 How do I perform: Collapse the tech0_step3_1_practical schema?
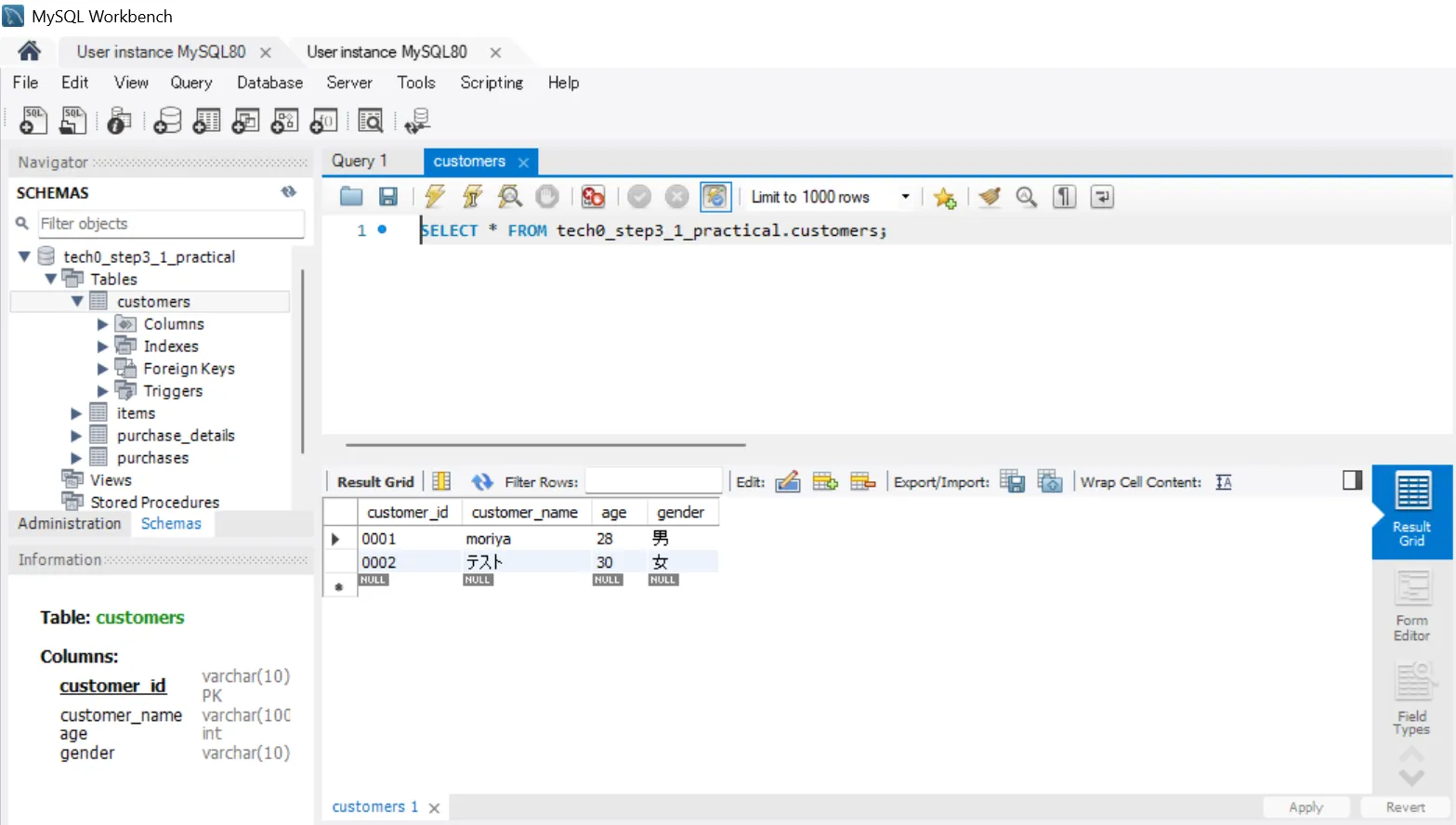pyautogui.click(x=24, y=256)
